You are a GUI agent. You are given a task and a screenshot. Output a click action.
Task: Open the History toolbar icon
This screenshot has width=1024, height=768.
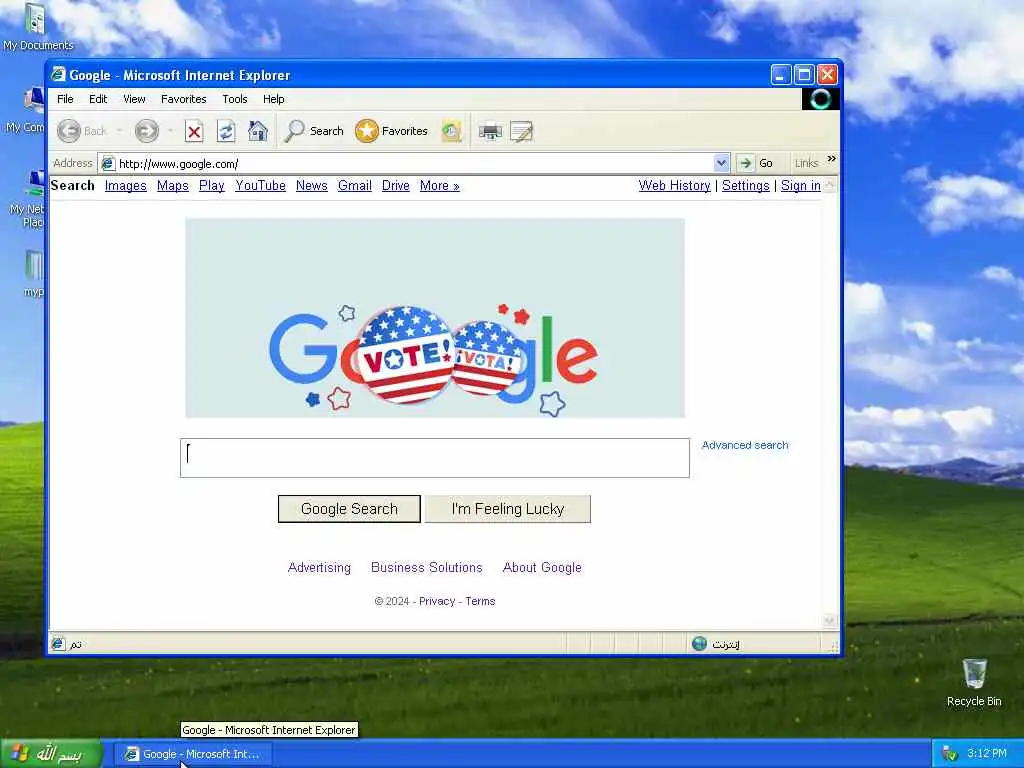point(451,131)
